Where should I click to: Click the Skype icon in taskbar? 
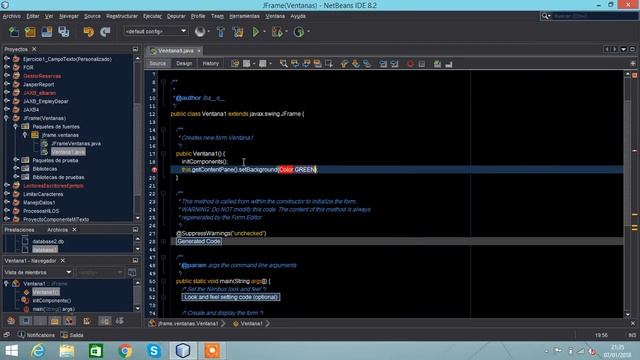pyautogui.click(x=154, y=351)
